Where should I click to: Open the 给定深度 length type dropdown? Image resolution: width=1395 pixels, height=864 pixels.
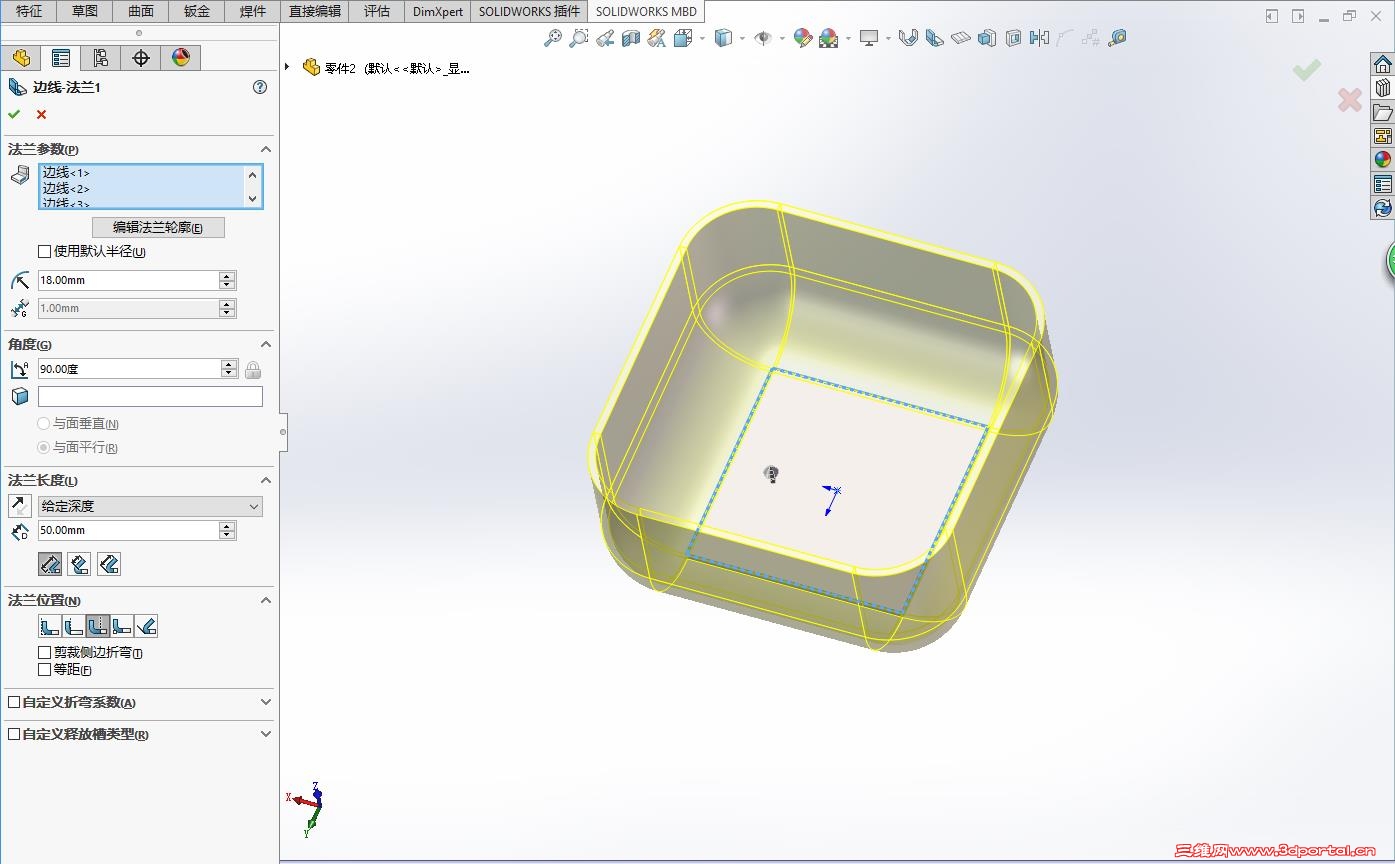pos(150,506)
